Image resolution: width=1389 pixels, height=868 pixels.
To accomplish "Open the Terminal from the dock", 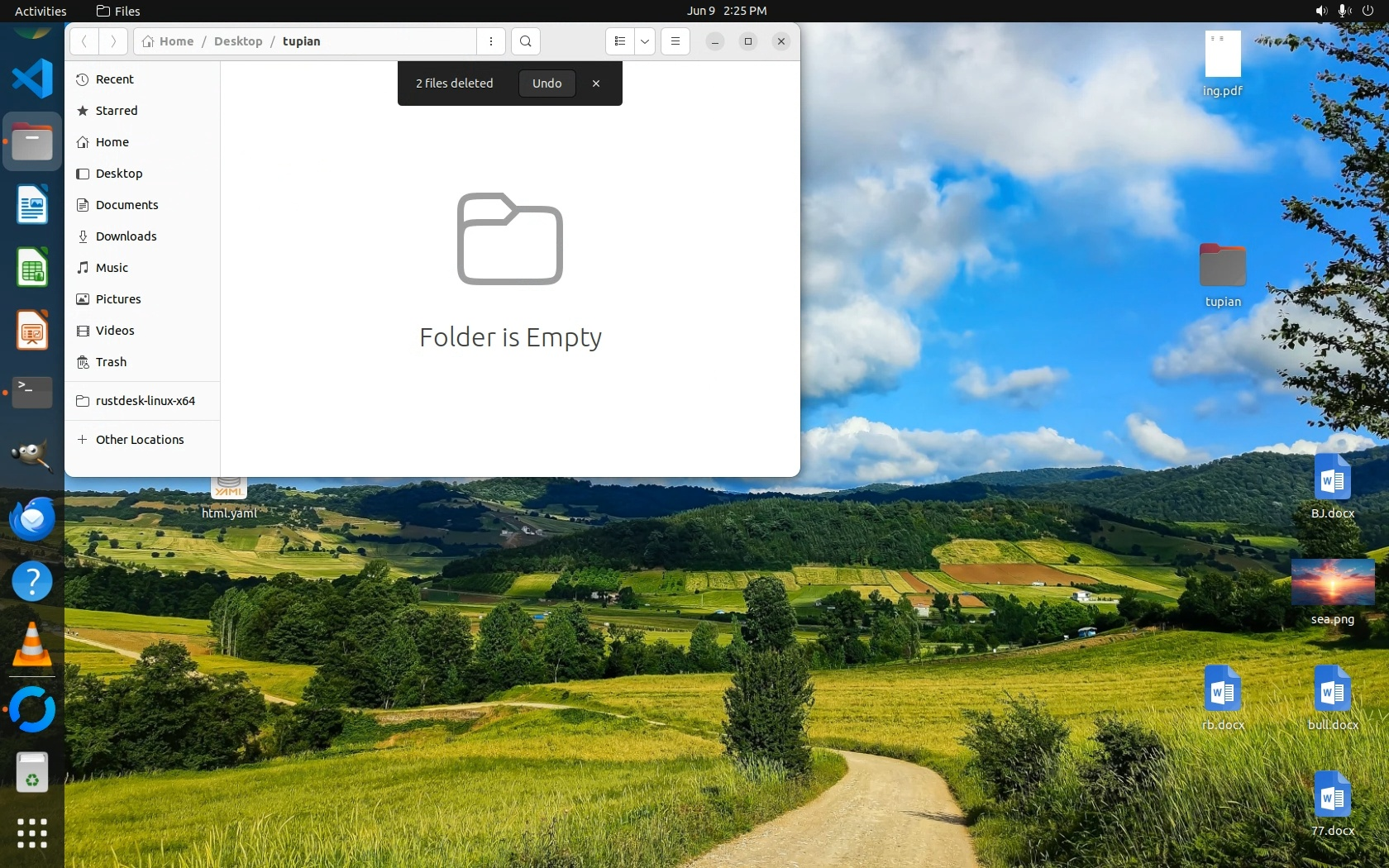I will [x=32, y=393].
